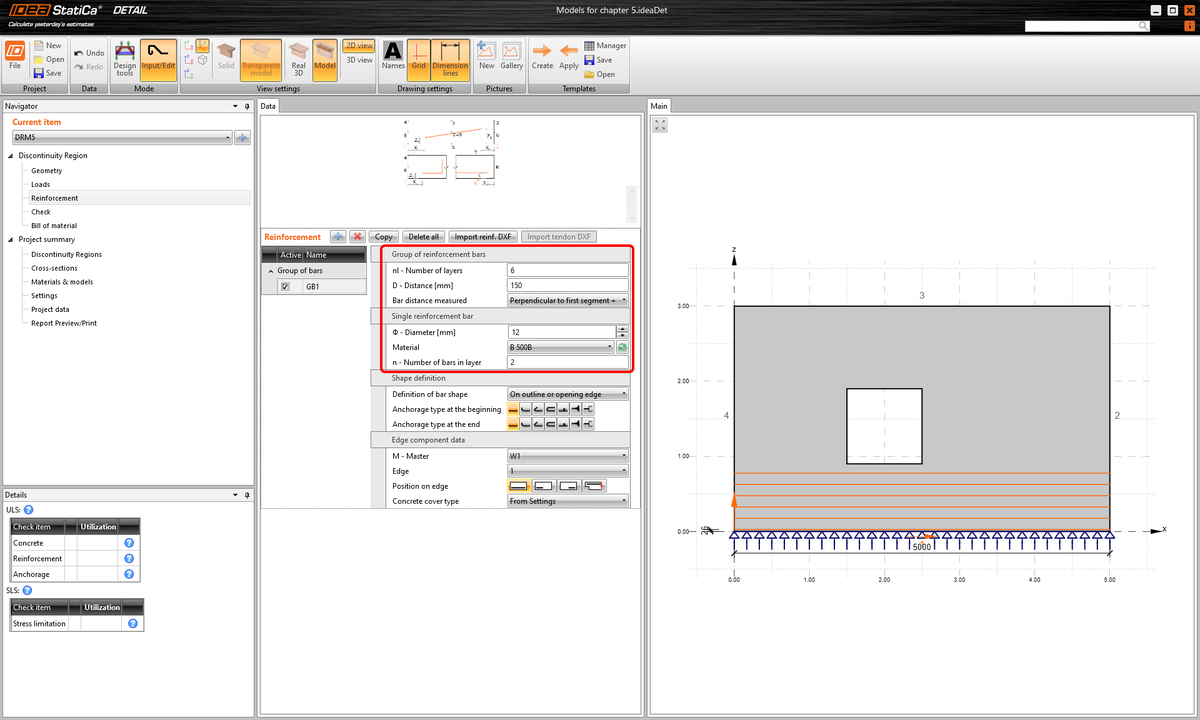
Task: Select the Design tools mode icon
Action: tap(124, 59)
